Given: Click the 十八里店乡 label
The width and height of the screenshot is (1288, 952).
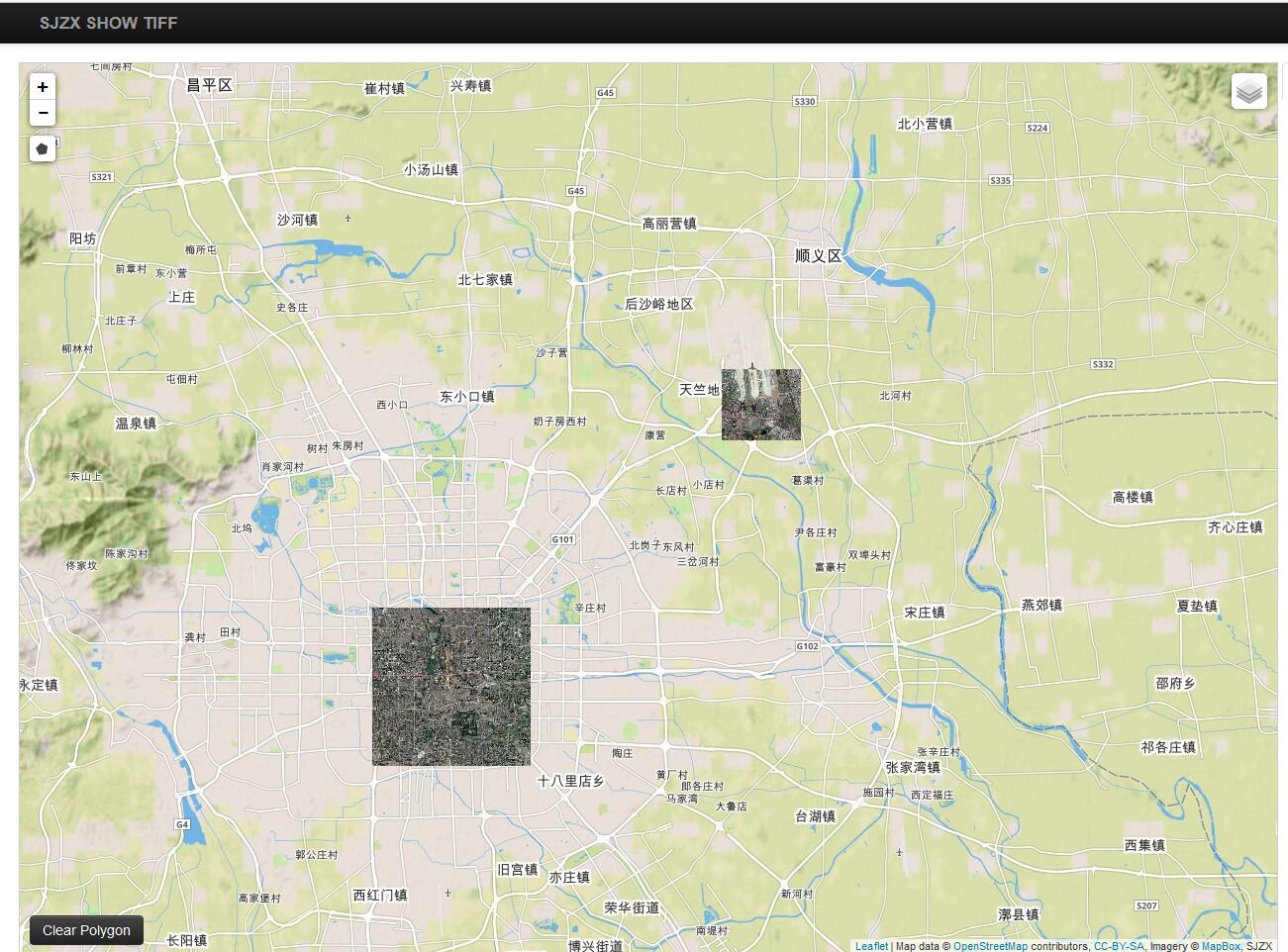Looking at the screenshot, I should click(x=570, y=781).
